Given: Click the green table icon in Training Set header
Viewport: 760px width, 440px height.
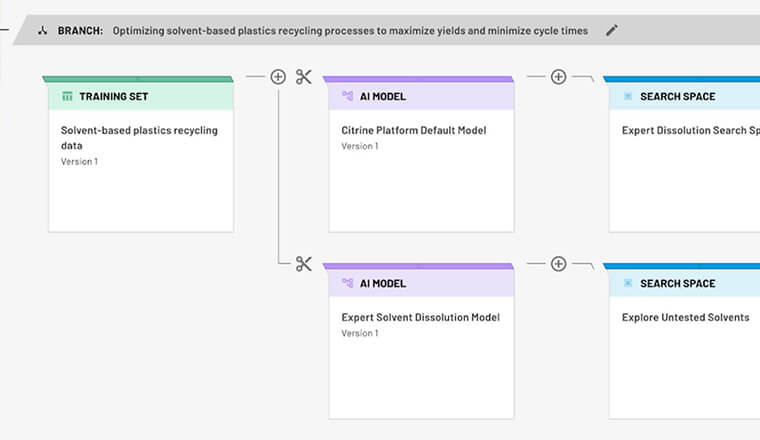Looking at the screenshot, I should 67,96.
